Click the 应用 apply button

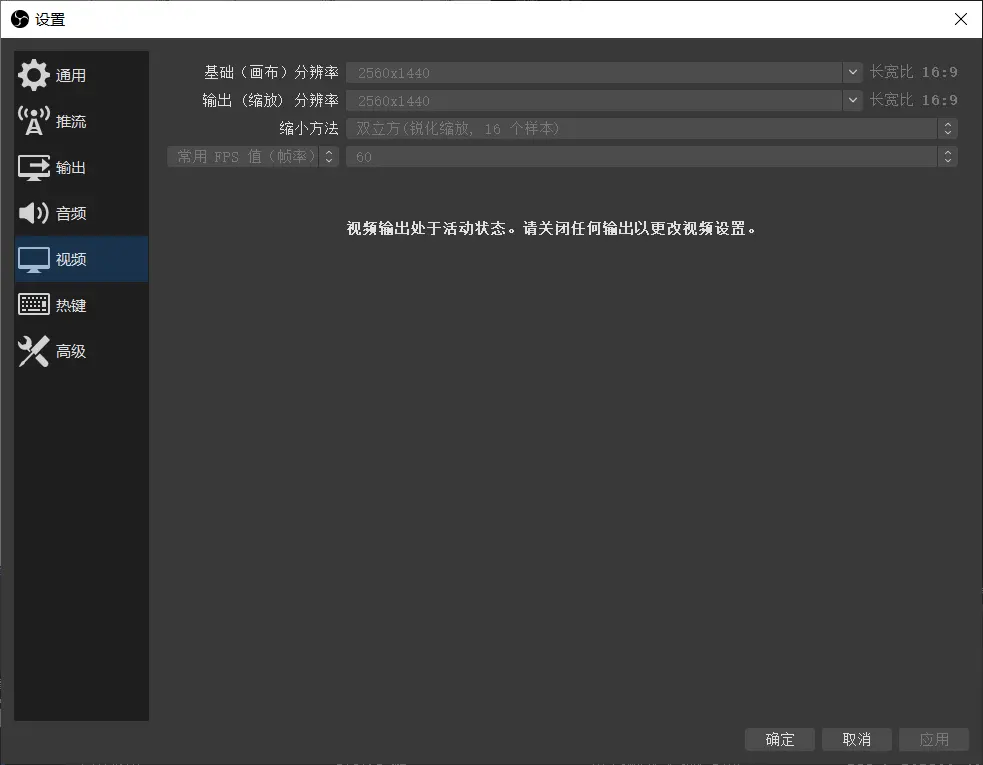pos(933,740)
